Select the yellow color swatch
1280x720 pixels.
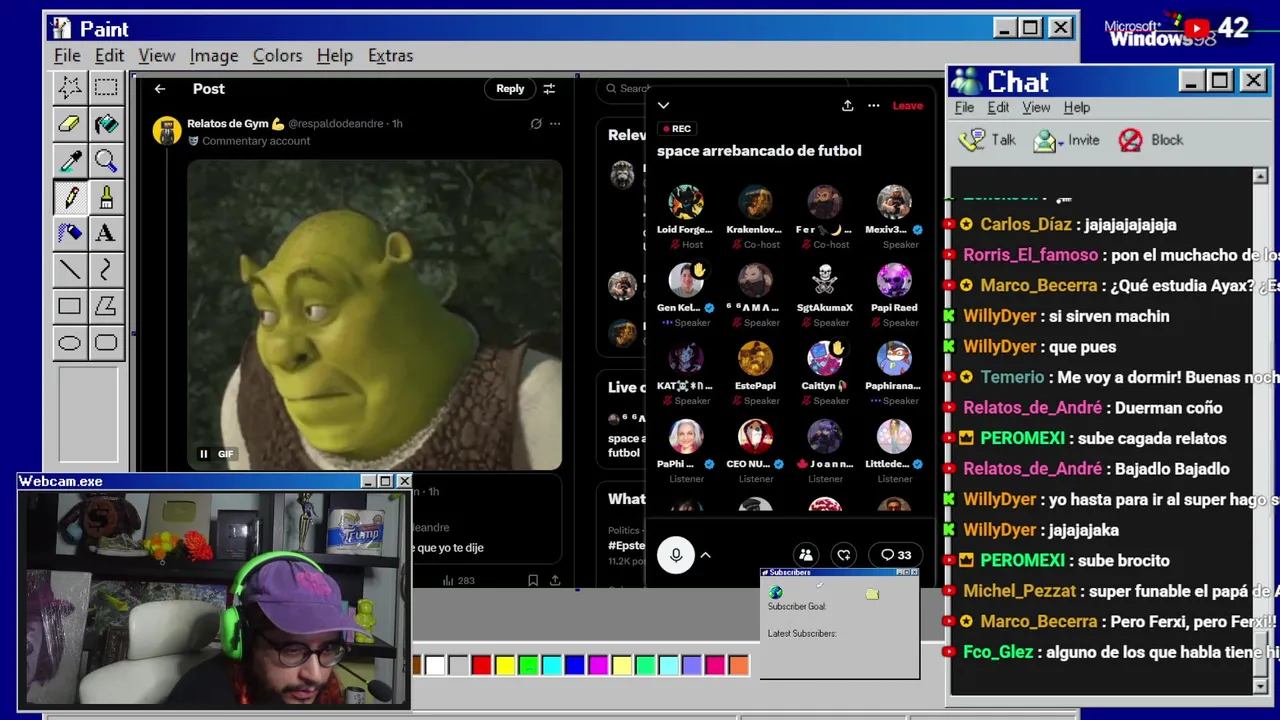point(505,665)
